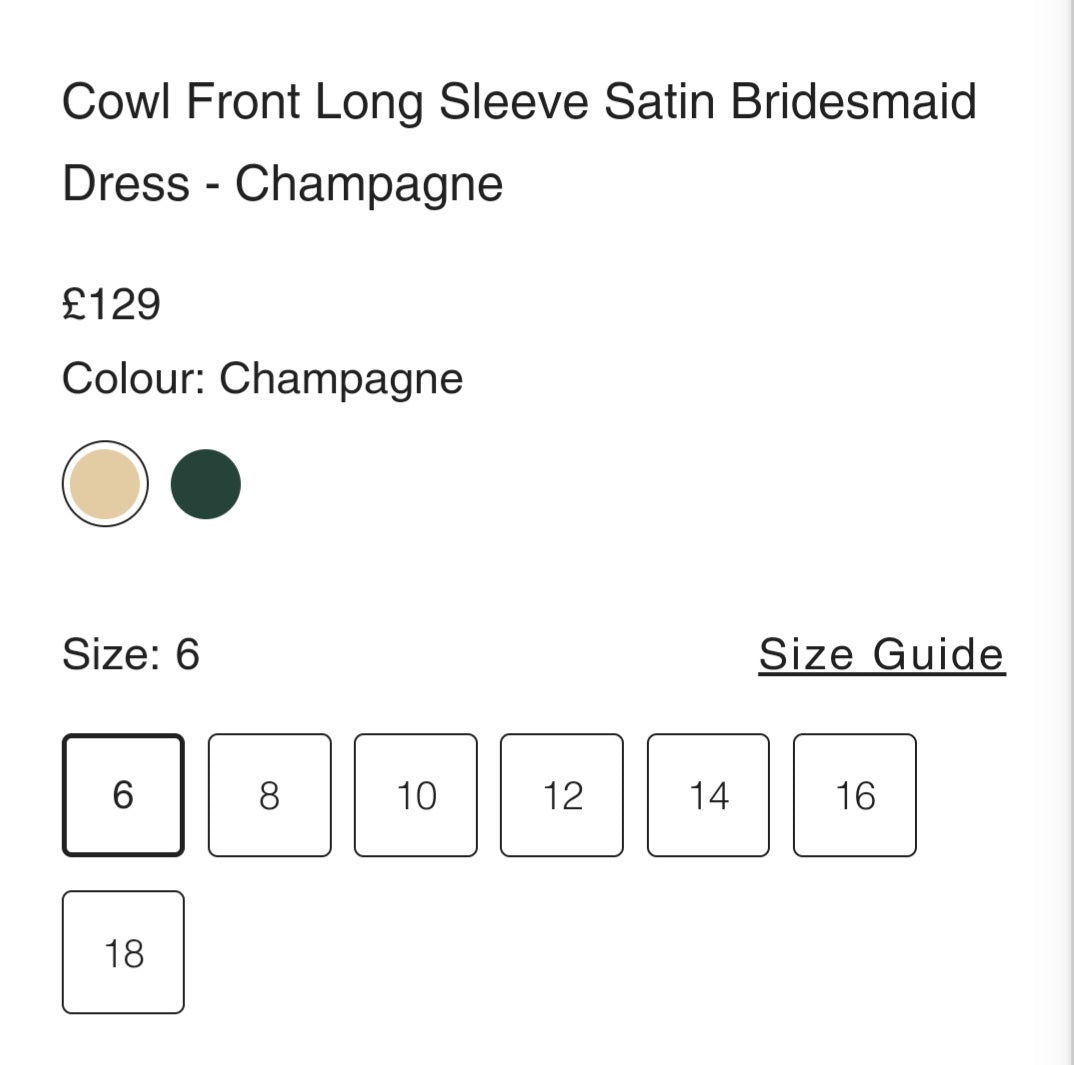Select the Champagne colour swatch
1074x1065 pixels.
(x=105, y=484)
